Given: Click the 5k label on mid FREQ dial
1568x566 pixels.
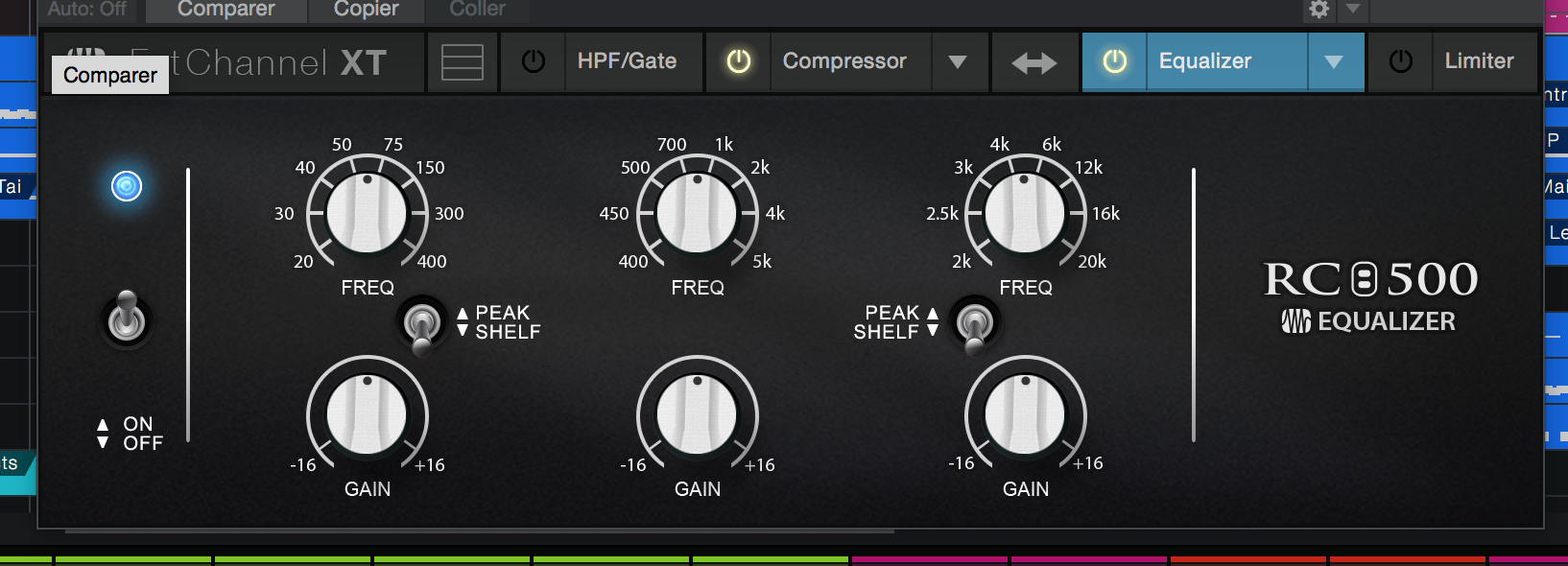Looking at the screenshot, I should click(x=762, y=261).
